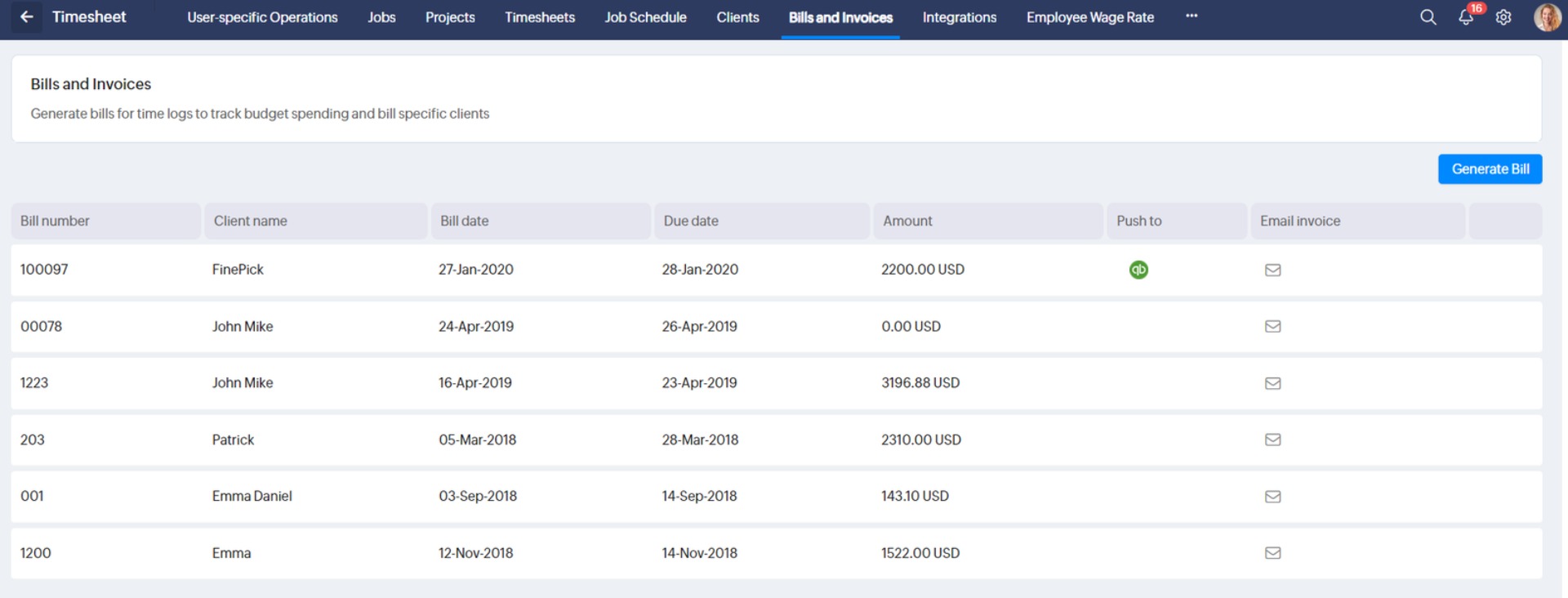Email invoice for bill 100097
The width and height of the screenshot is (1568, 598).
(x=1272, y=270)
